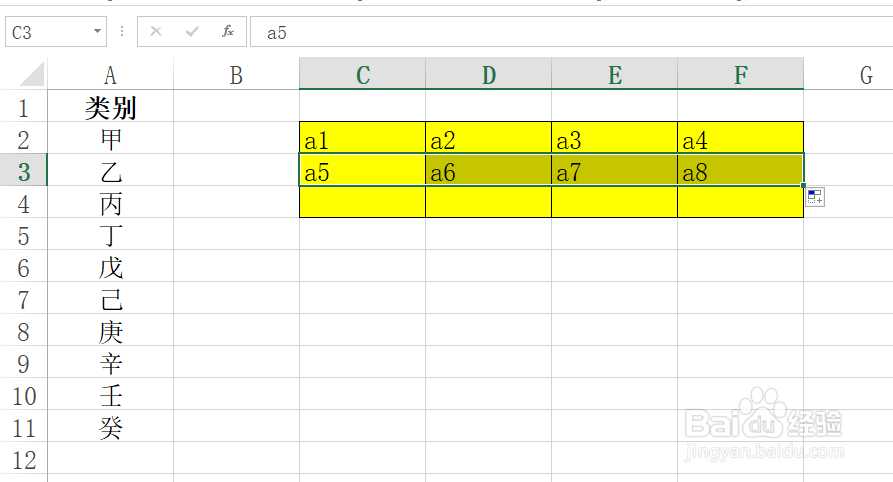Click the Select All corner triangle
Image resolution: width=893 pixels, height=482 pixels.
27,74
